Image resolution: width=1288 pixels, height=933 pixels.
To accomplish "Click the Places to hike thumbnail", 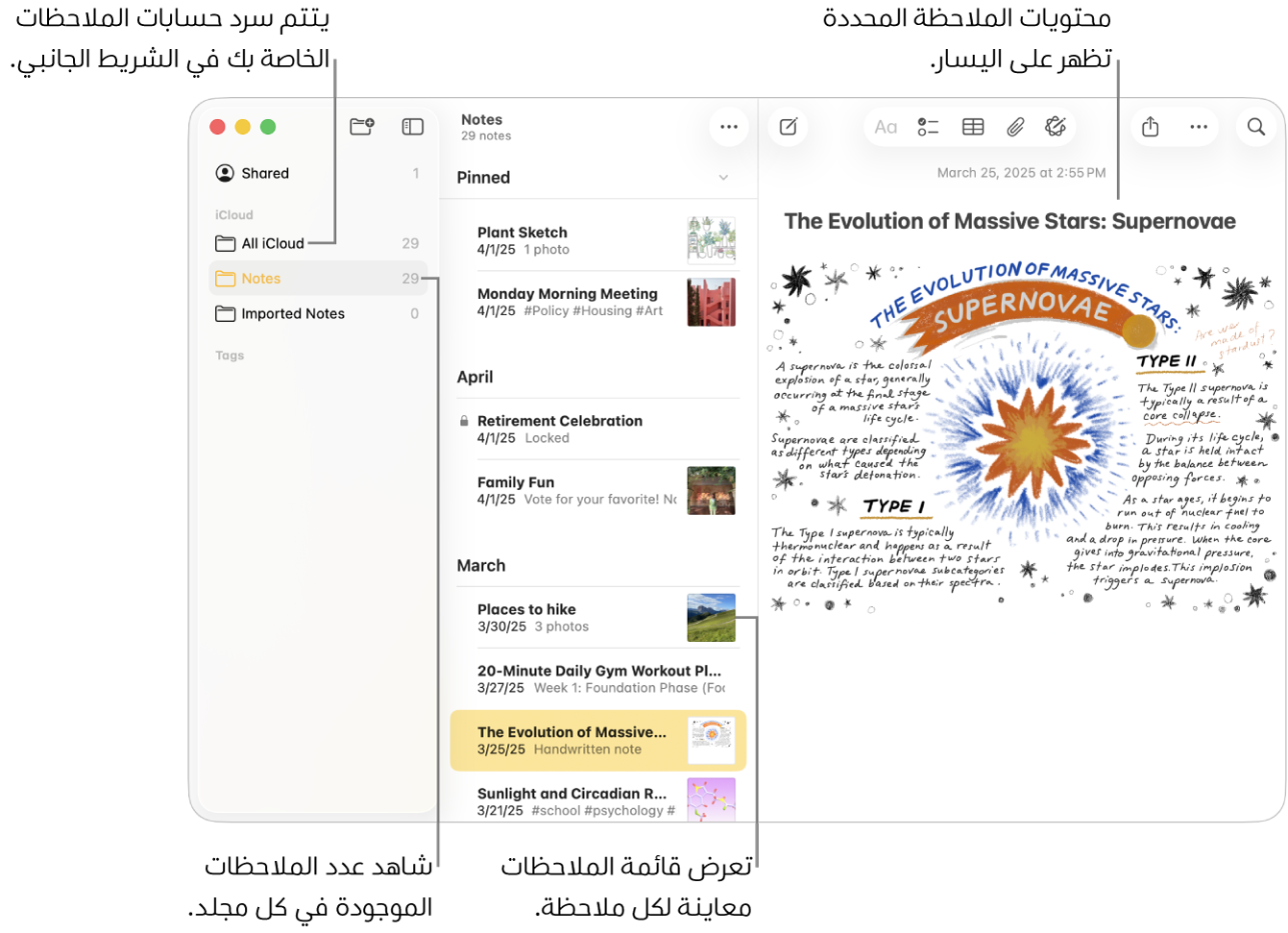I will (712, 617).
